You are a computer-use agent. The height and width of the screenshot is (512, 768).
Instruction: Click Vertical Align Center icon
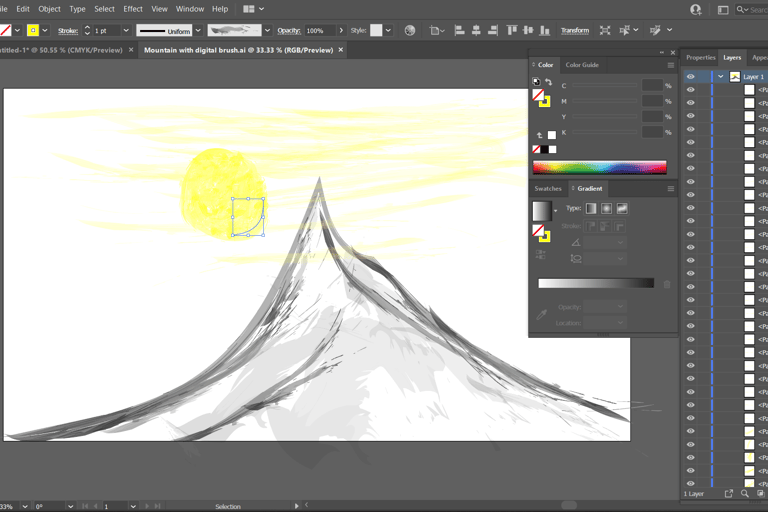click(528, 30)
